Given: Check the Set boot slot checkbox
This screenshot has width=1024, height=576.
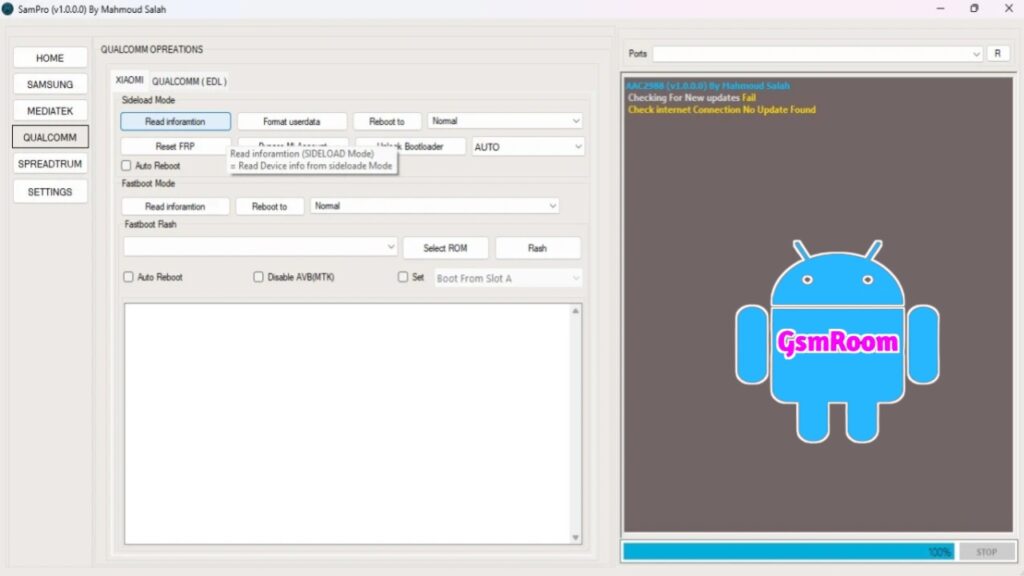Looking at the screenshot, I should [x=404, y=277].
